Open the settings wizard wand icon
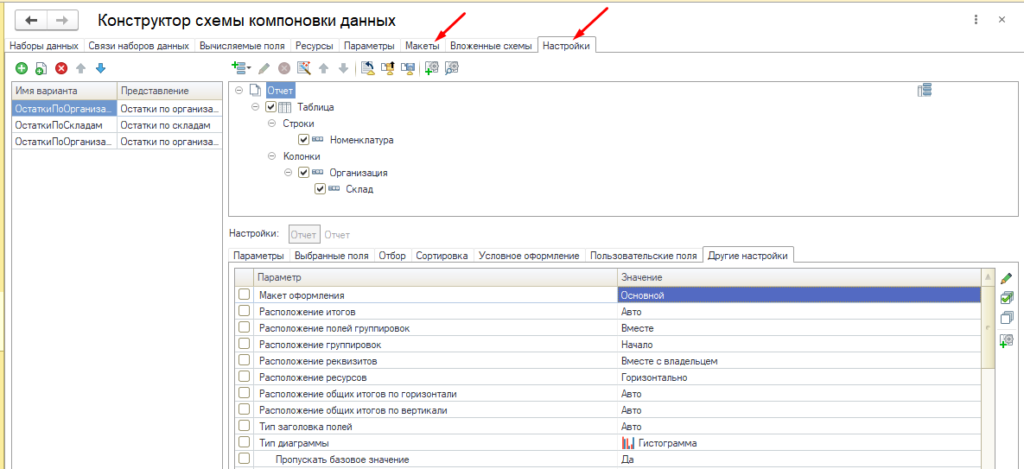This screenshot has width=1024, height=469. (x=303, y=67)
